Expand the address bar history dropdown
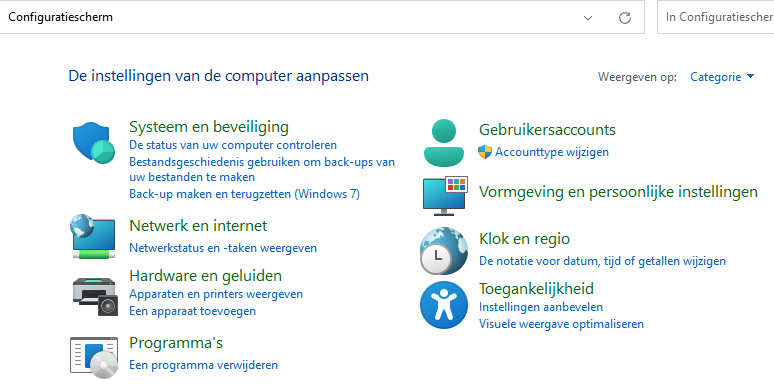This screenshot has height=389, width=774. click(587, 18)
